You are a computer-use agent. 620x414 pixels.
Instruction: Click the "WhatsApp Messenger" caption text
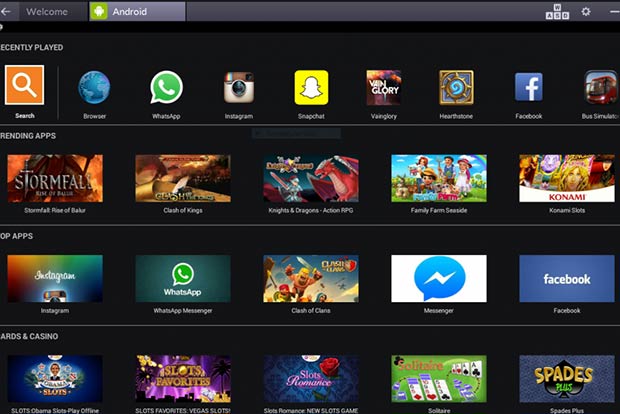pos(183,311)
